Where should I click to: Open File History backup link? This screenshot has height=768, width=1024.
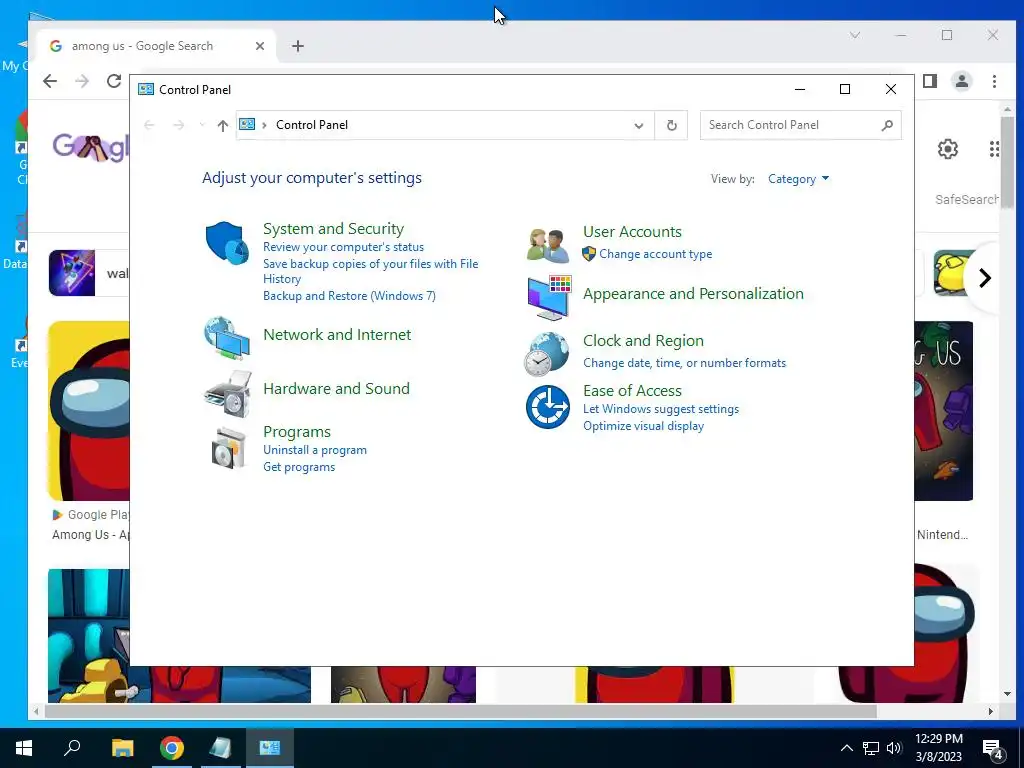tap(370, 271)
